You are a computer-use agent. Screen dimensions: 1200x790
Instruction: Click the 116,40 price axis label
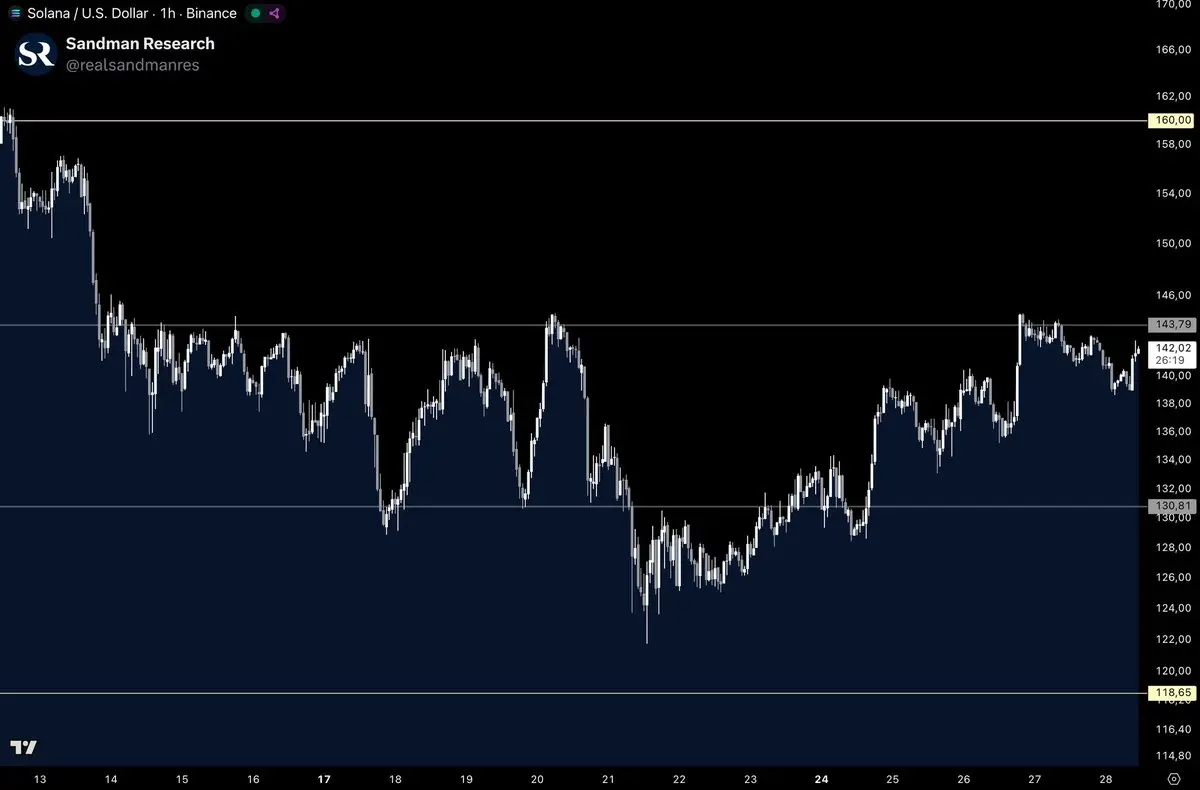[1172, 729]
